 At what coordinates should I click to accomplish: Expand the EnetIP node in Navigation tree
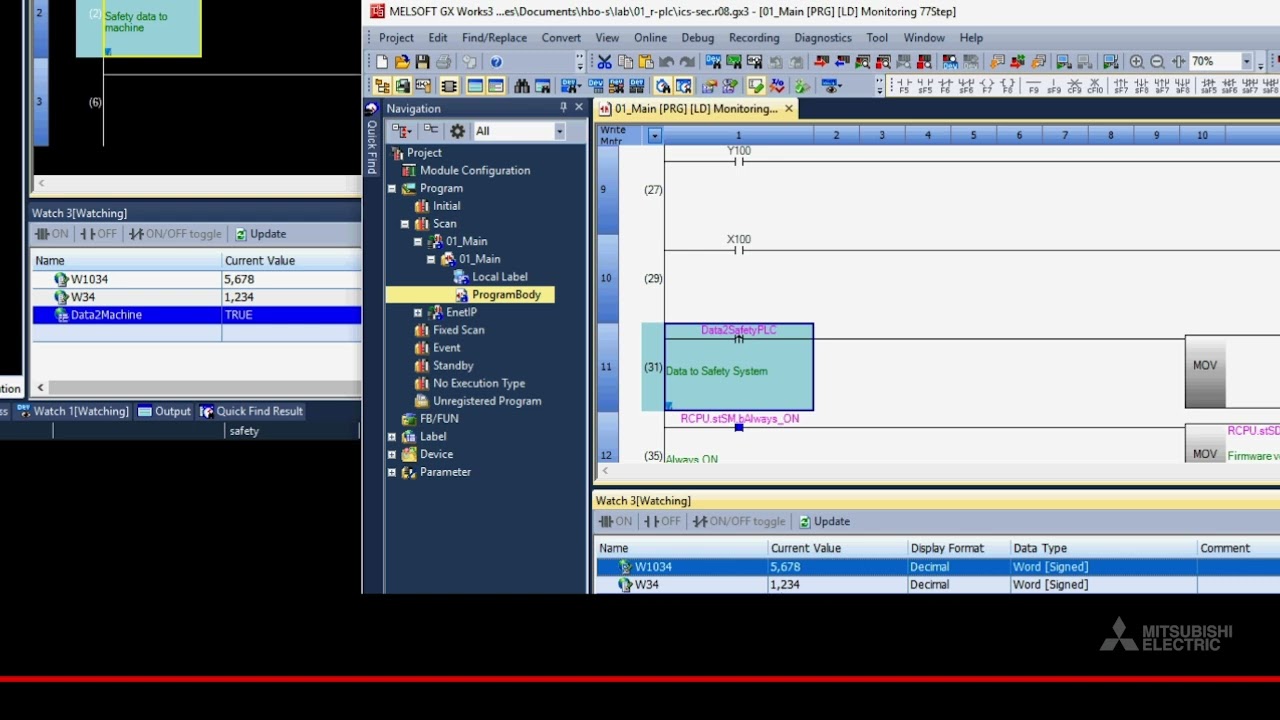coord(418,313)
